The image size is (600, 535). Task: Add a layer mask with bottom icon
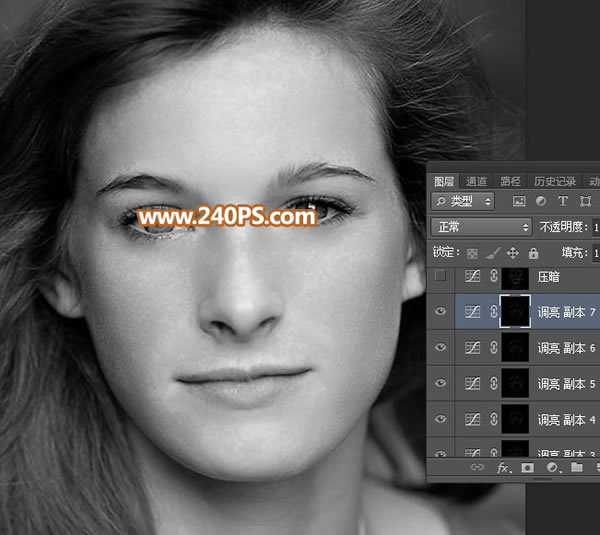pyautogui.click(x=526, y=467)
